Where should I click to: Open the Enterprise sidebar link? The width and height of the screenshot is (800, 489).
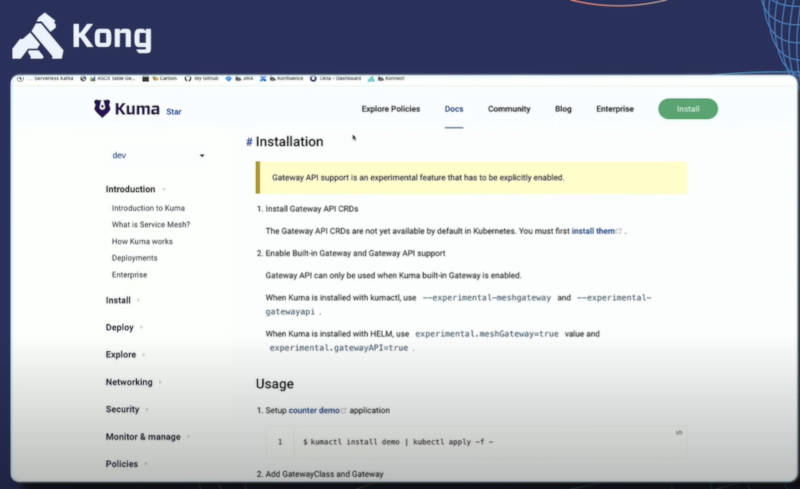click(x=129, y=275)
